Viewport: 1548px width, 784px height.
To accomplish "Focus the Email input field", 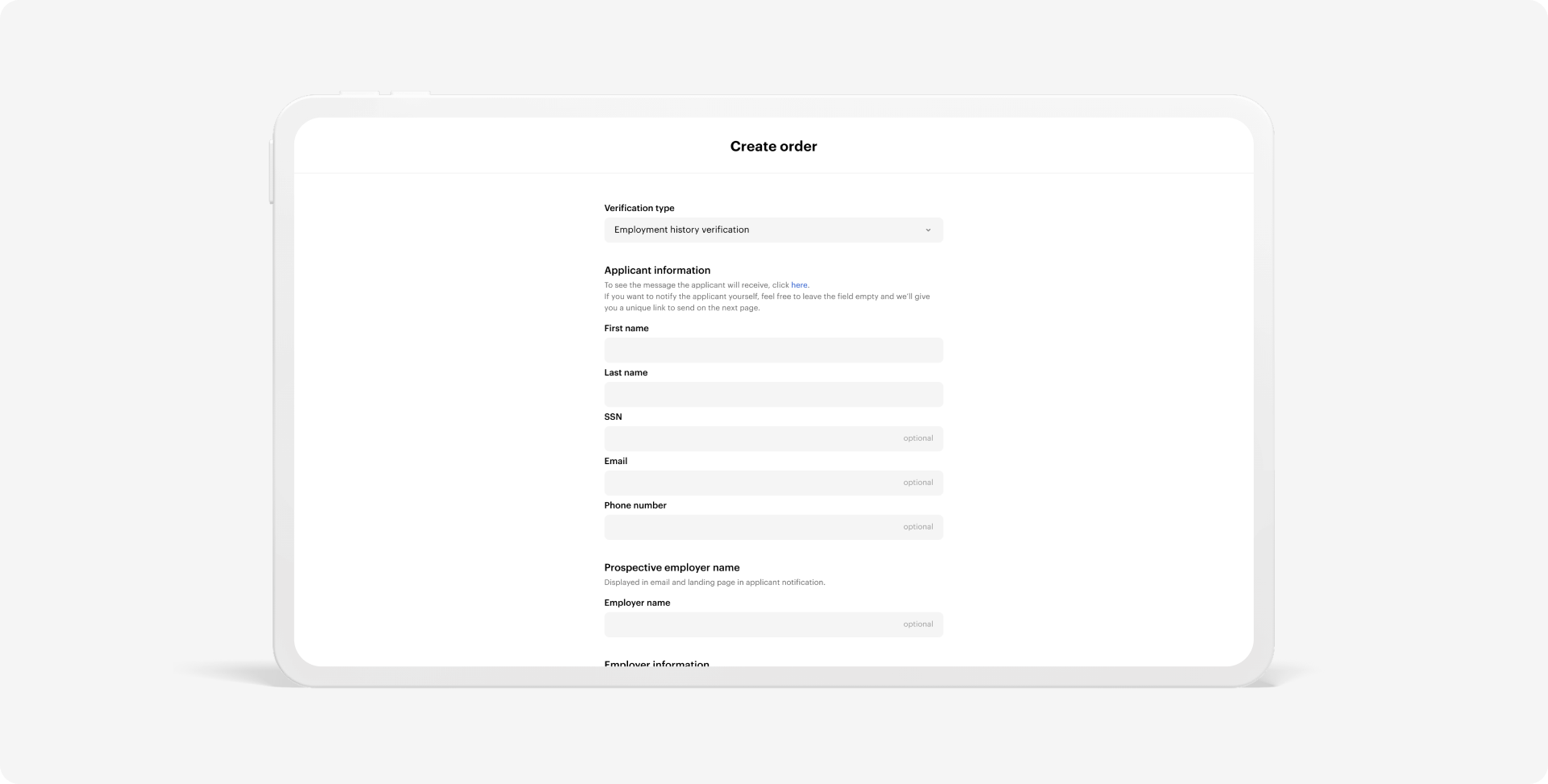I will click(773, 483).
